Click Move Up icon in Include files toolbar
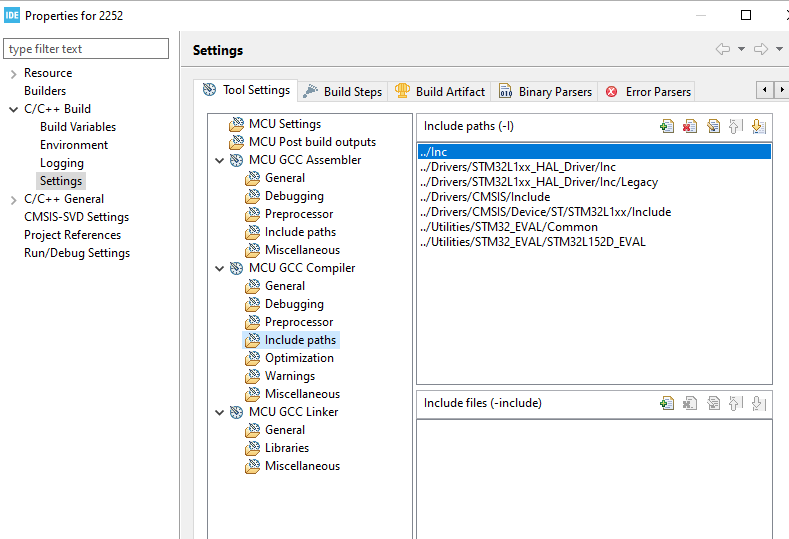The image size is (789, 539). point(735,403)
